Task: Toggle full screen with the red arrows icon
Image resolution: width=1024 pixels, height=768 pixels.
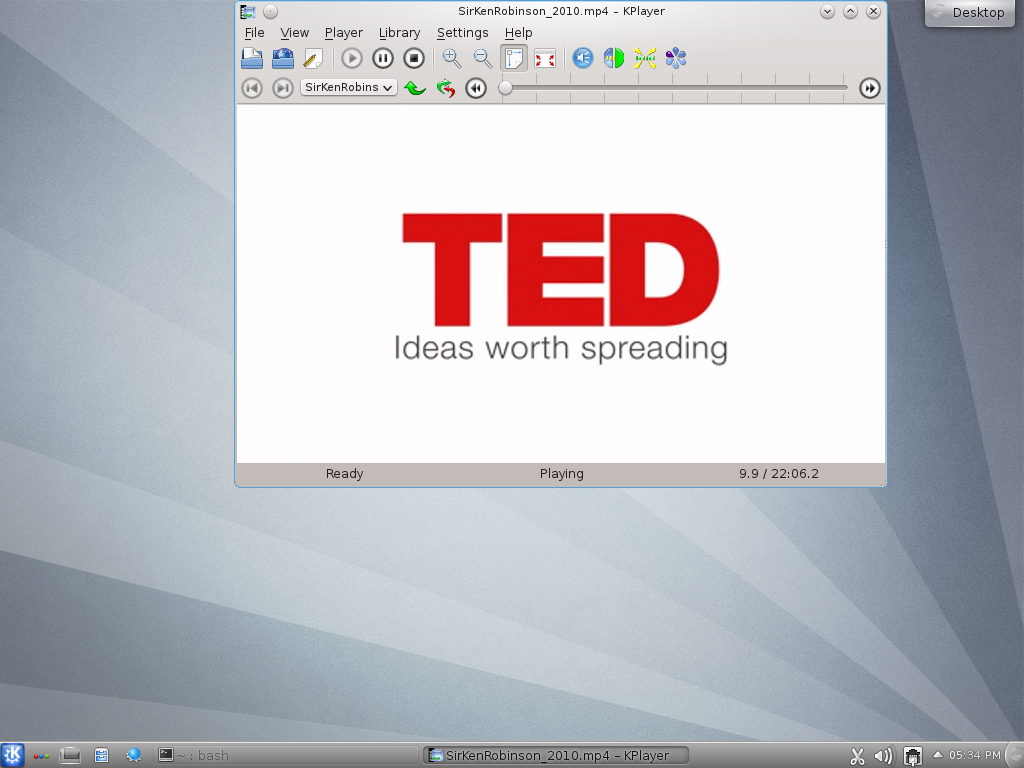Action: (x=545, y=58)
